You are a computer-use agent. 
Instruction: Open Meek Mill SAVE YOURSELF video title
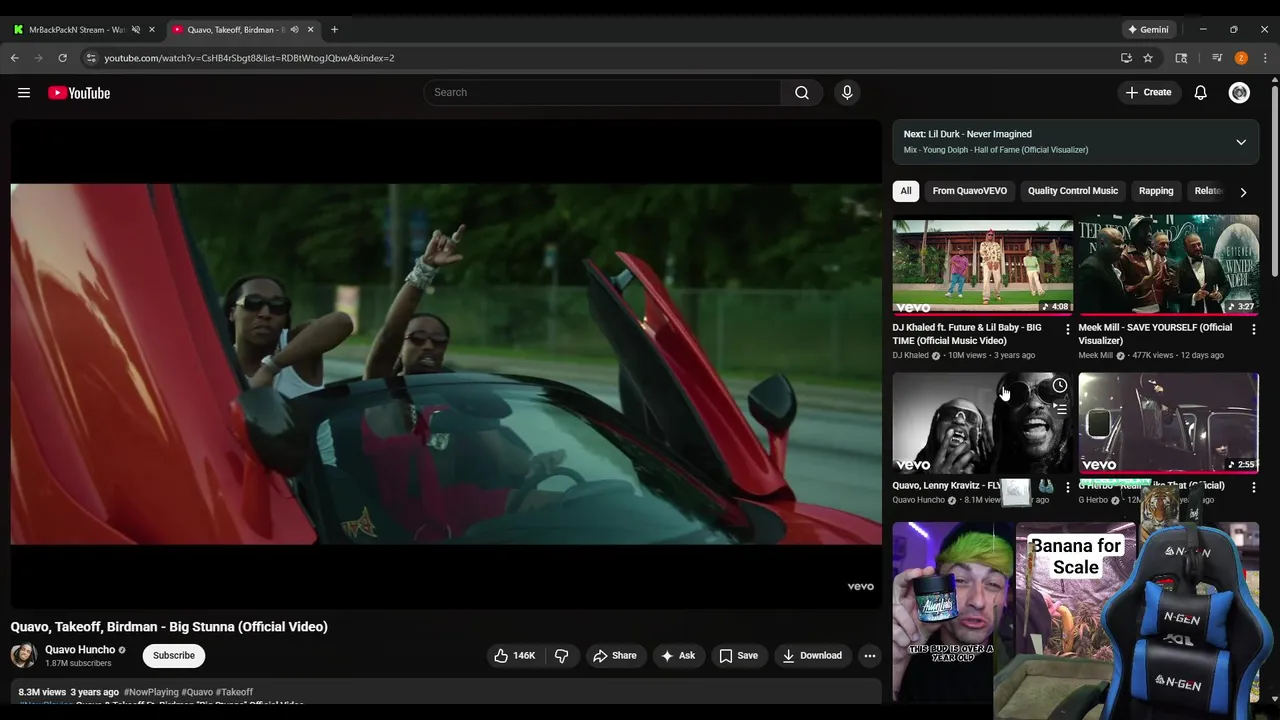click(x=1155, y=334)
